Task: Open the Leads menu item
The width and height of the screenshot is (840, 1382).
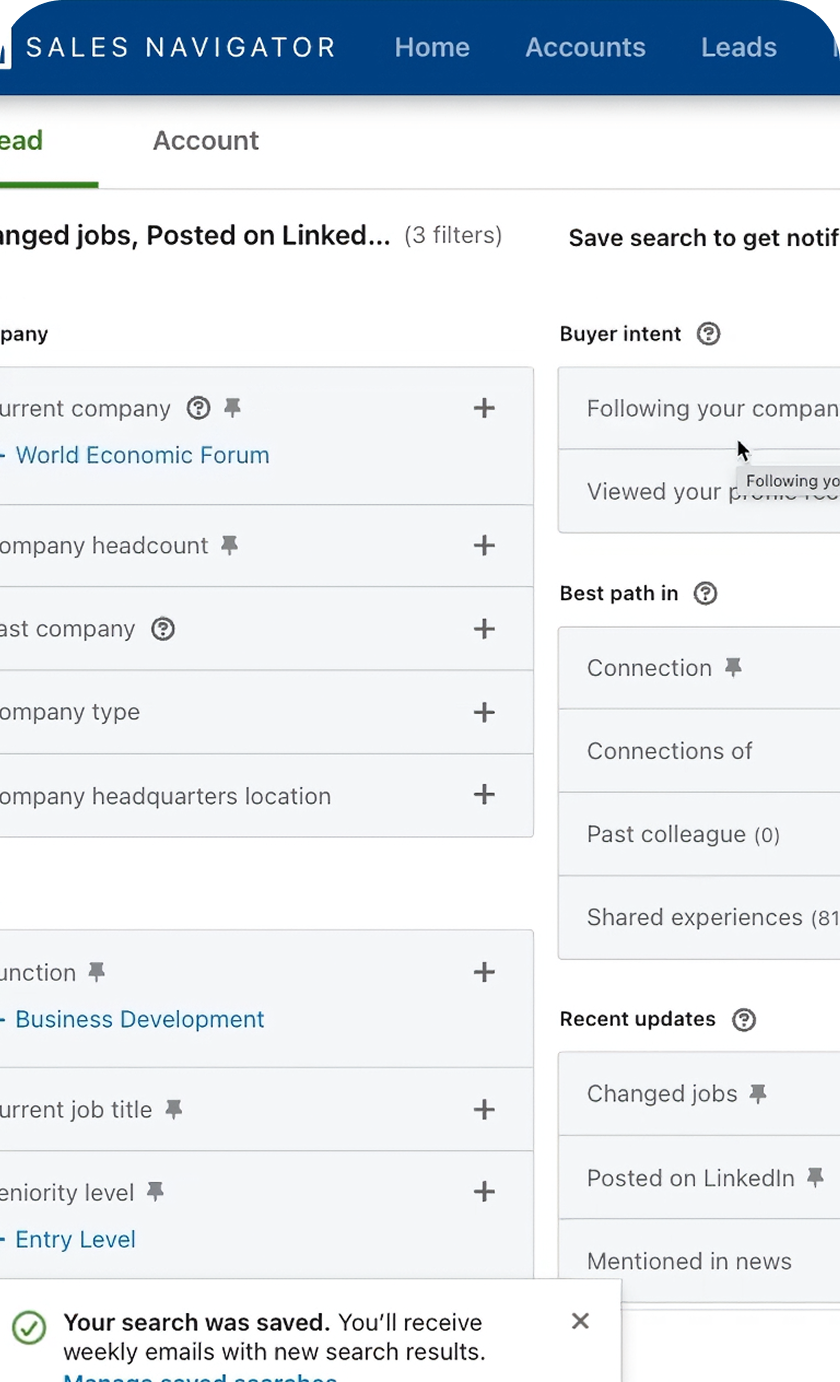Action: coord(739,47)
